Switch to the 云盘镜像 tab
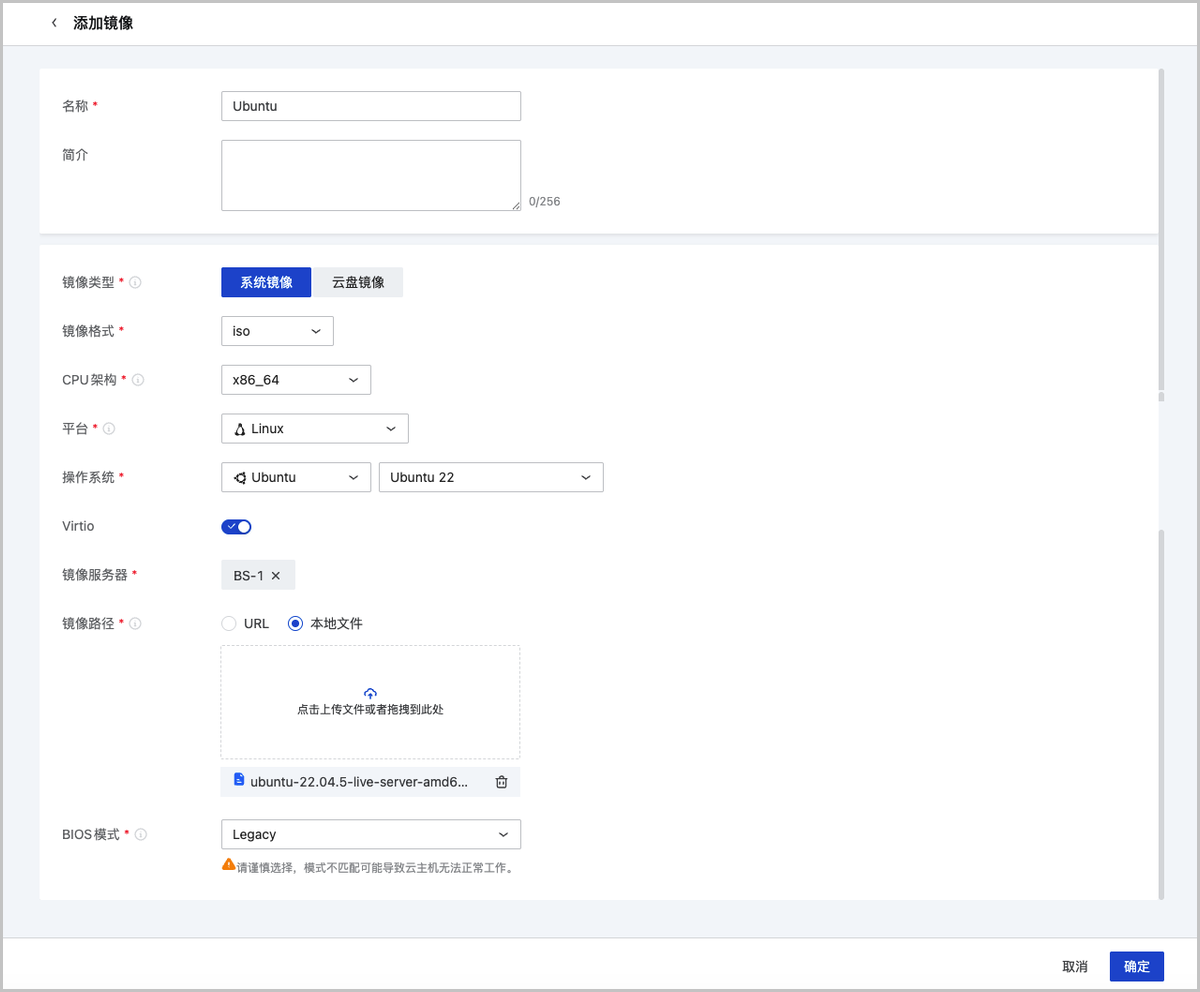This screenshot has height=992, width=1200. pyautogui.click(x=358, y=283)
